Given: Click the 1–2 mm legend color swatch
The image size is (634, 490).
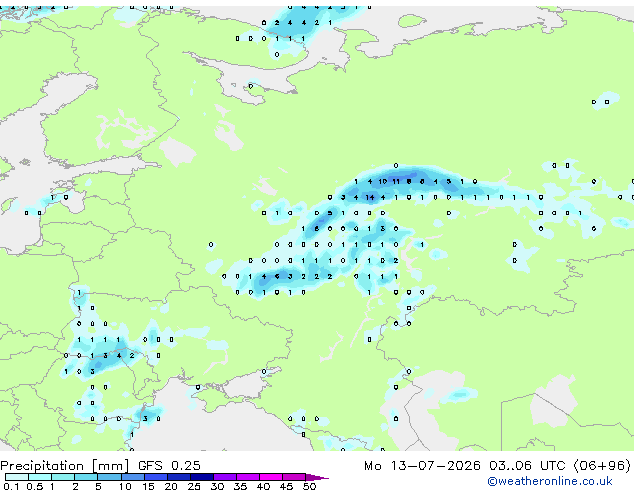Looking at the screenshot, I should 63,477.
